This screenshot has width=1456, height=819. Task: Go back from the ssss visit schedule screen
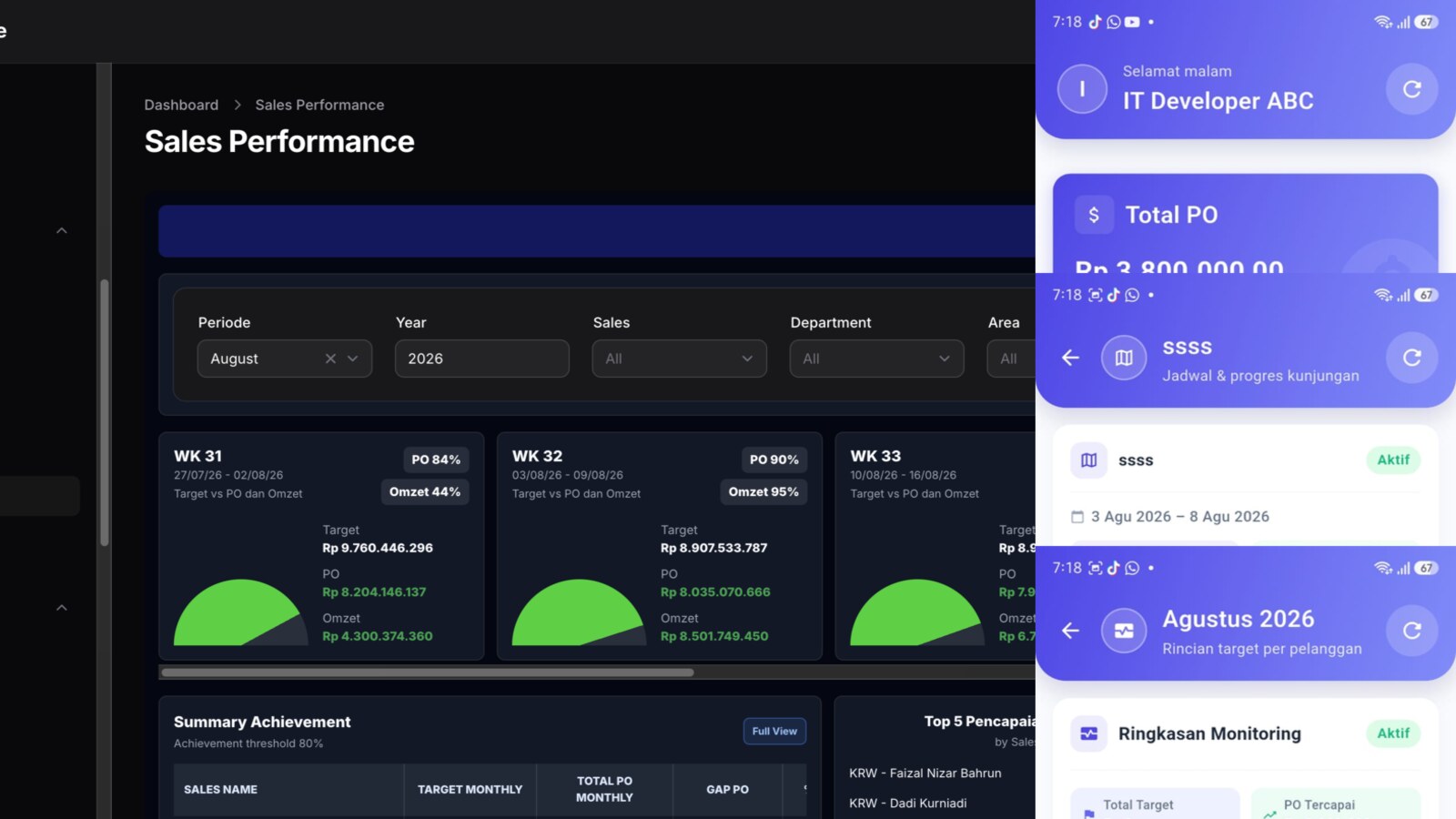(x=1070, y=358)
